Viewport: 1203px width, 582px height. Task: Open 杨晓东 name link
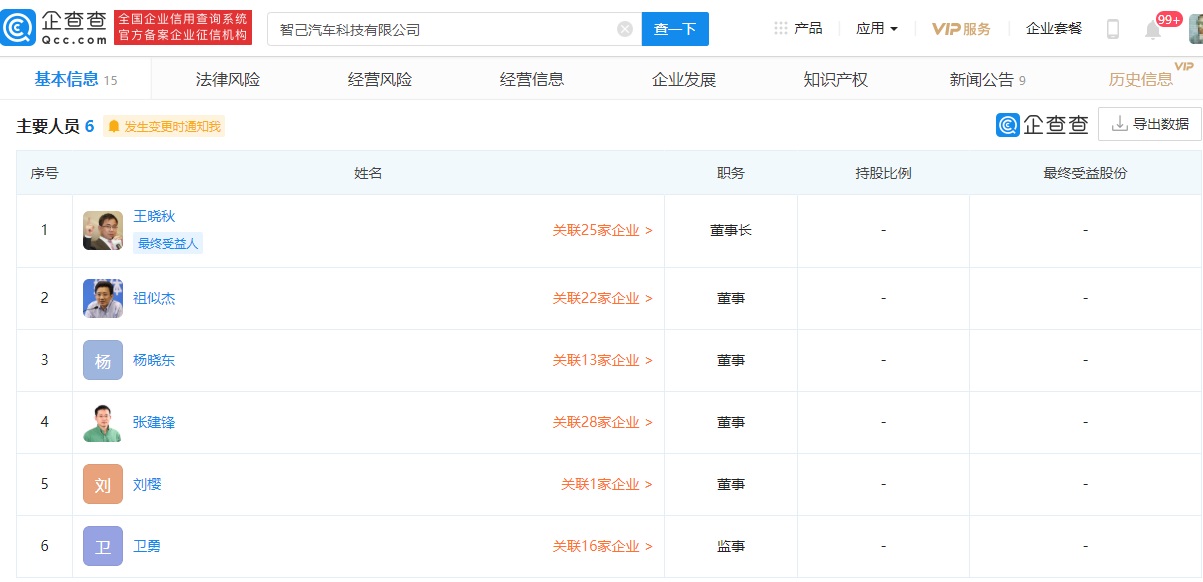tap(154, 360)
